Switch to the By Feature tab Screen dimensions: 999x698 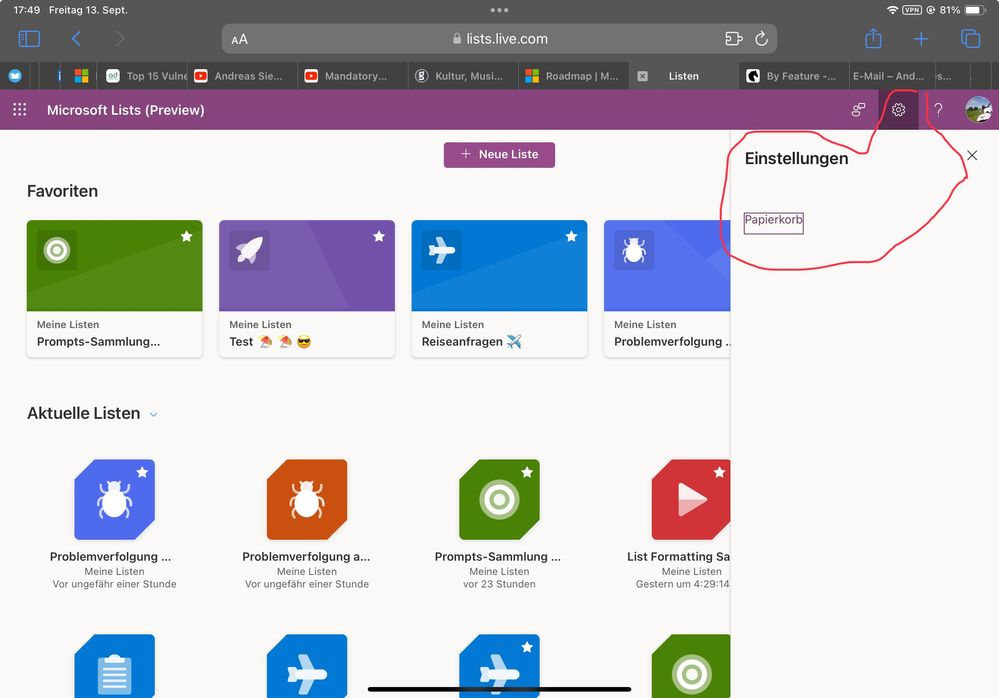coord(794,76)
